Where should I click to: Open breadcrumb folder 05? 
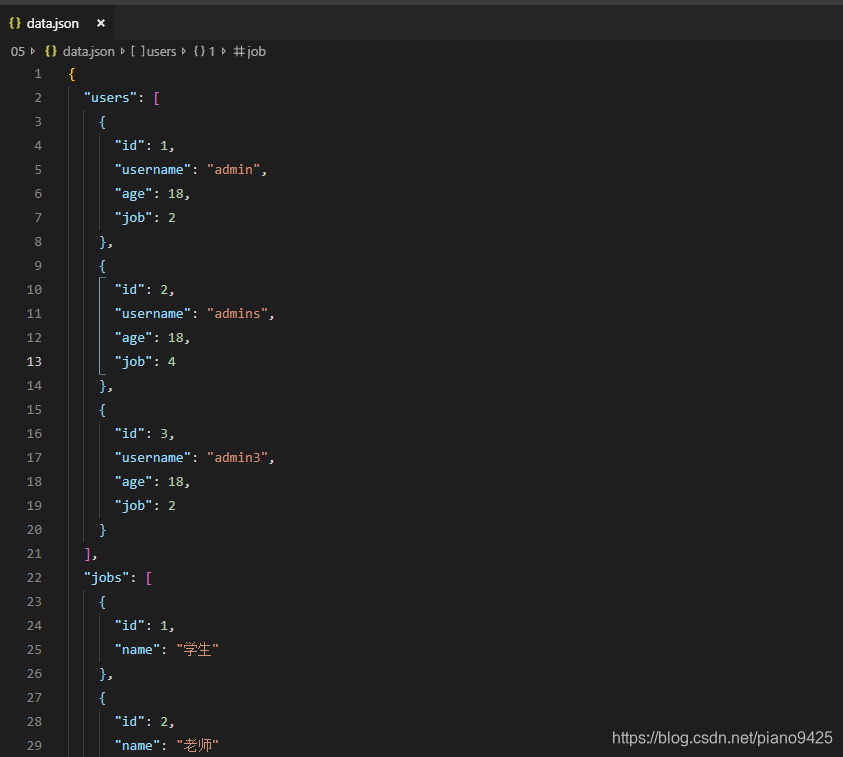point(18,52)
